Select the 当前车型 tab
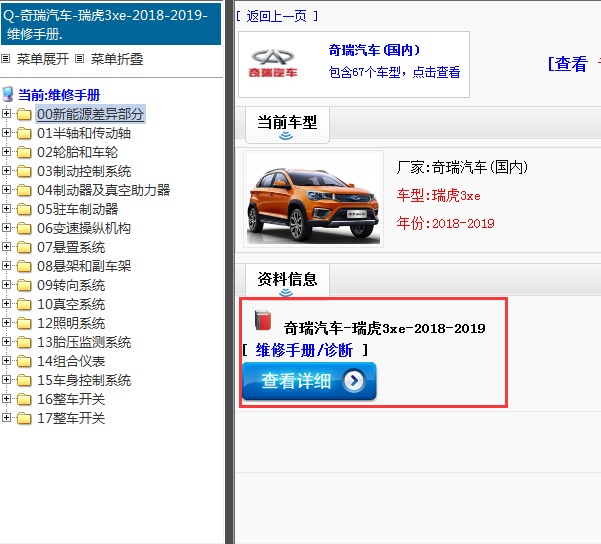Image resolution: width=601 pixels, height=544 pixels. click(x=287, y=123)
